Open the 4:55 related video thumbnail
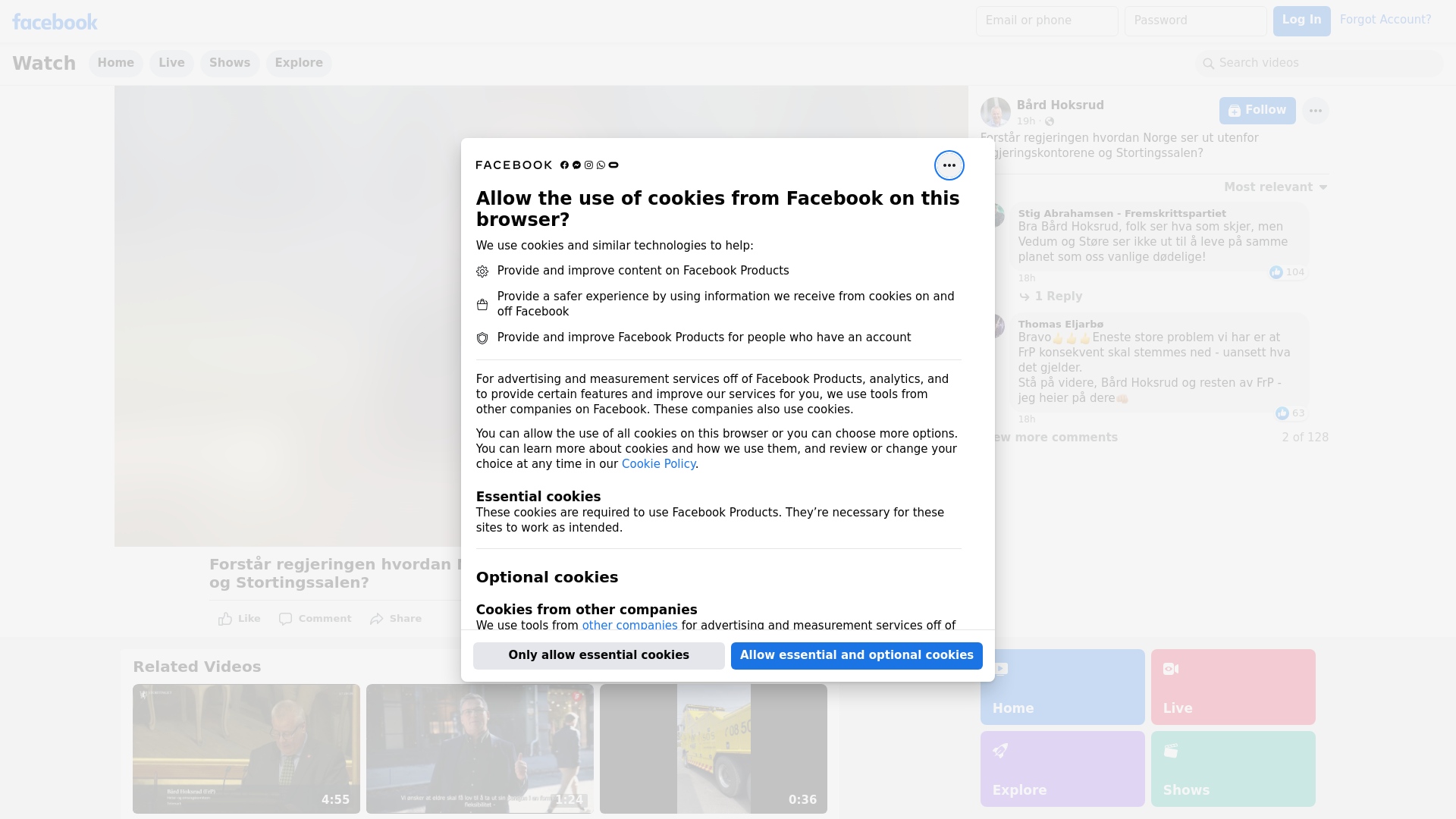 246,748
